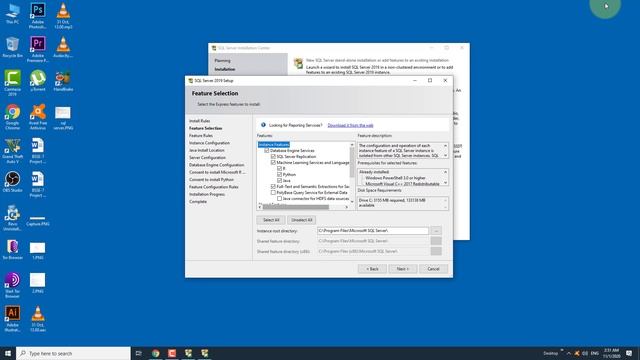Click the Server Configuration wizard step

coord(207,158)
